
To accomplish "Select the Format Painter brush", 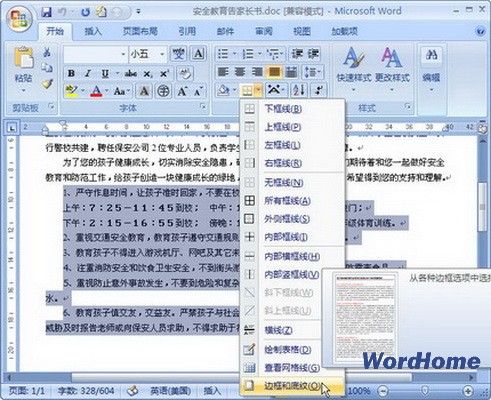I will tap(47, 84).
